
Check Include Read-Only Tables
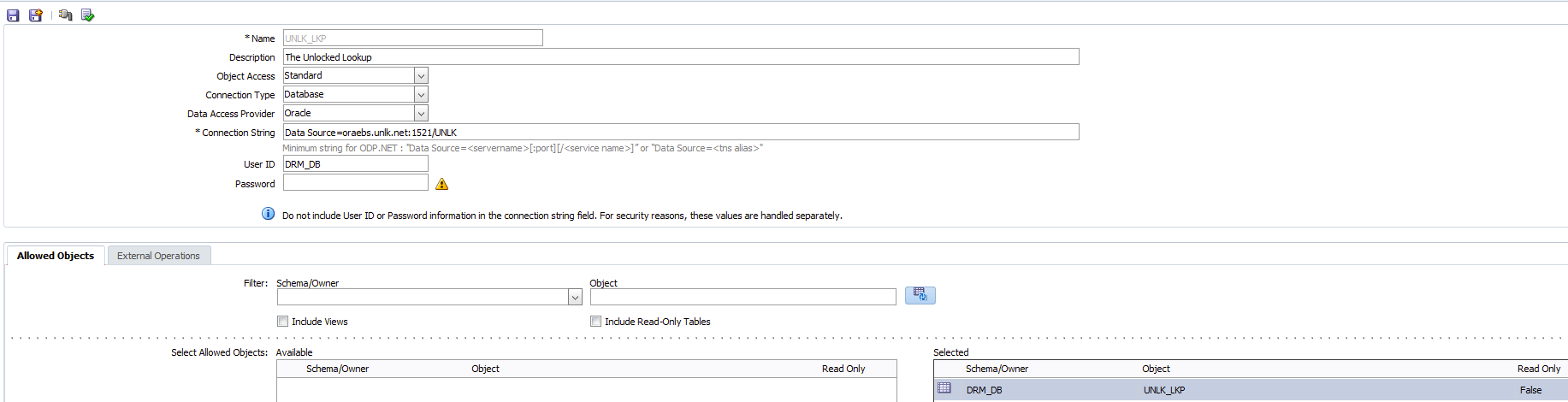(x=595, y=322)
